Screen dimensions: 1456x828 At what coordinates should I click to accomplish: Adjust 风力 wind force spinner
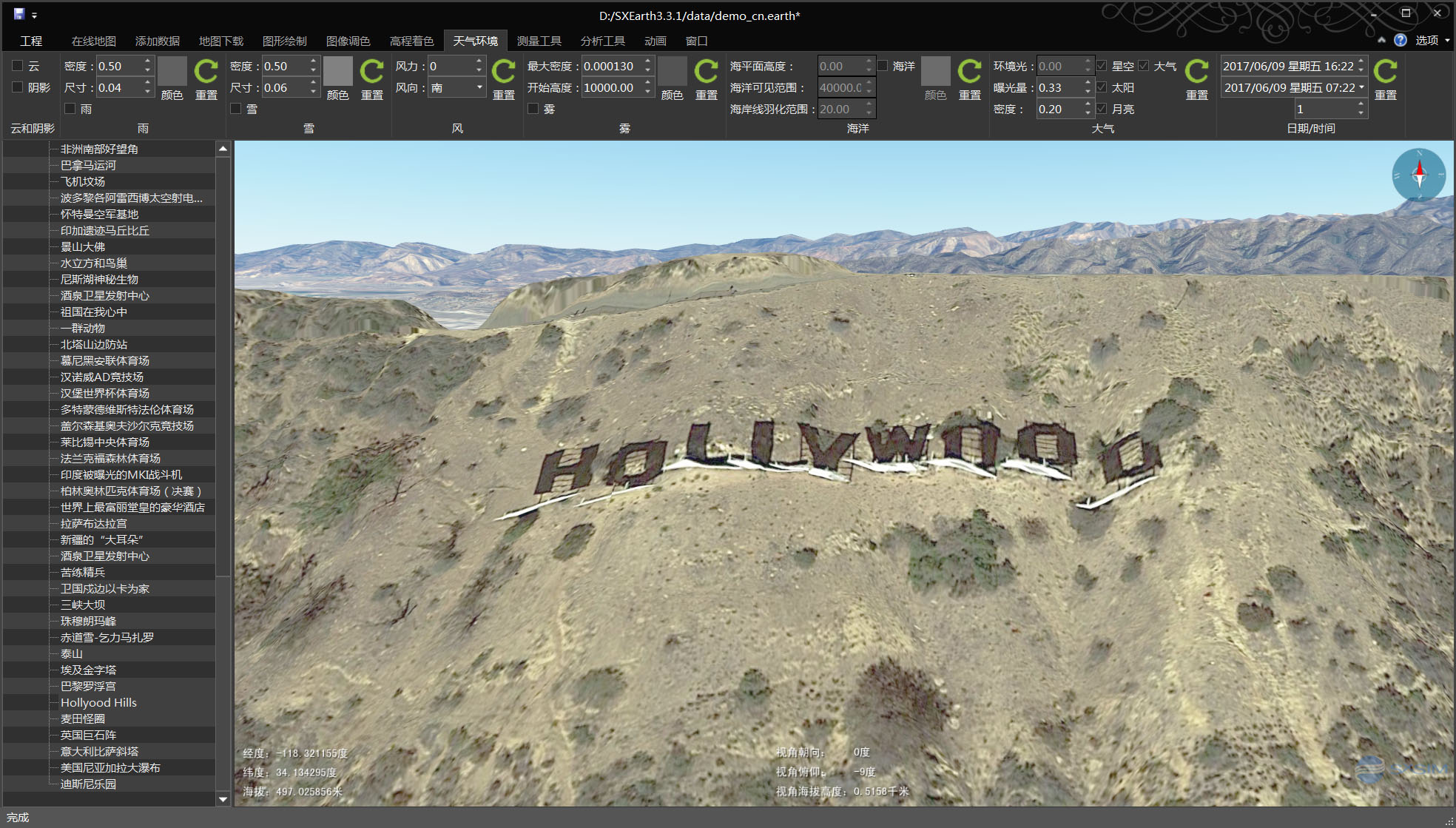point(479,66)
